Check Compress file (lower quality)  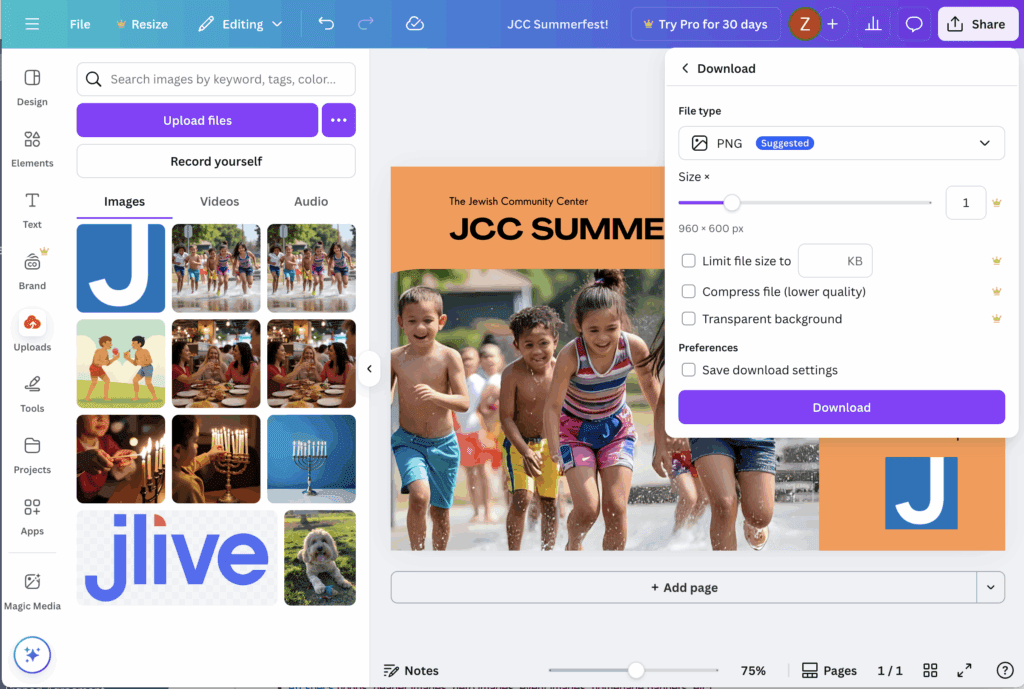pos(688,292)
